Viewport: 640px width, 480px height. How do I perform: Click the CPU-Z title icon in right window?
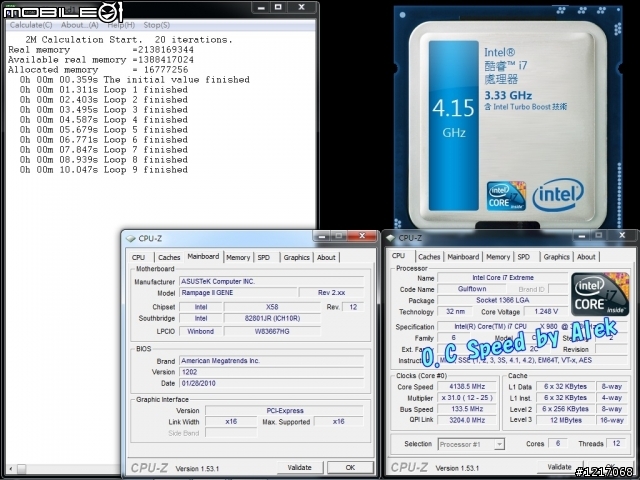point(391,238)
